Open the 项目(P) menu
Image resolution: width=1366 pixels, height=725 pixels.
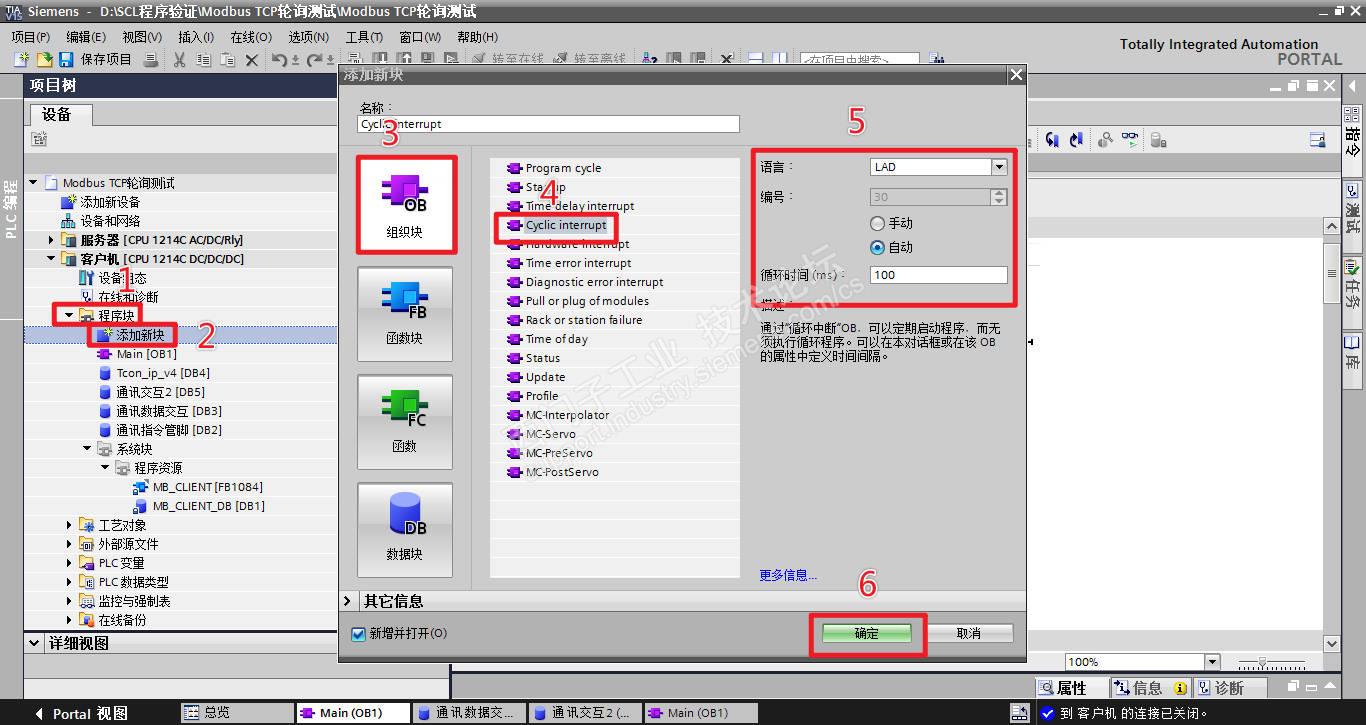(30, 37)
